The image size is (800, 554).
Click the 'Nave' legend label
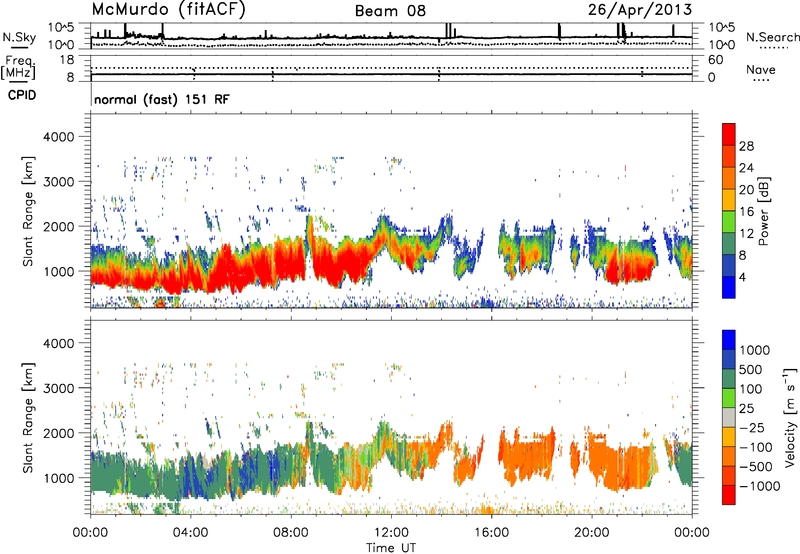[761, 69]
